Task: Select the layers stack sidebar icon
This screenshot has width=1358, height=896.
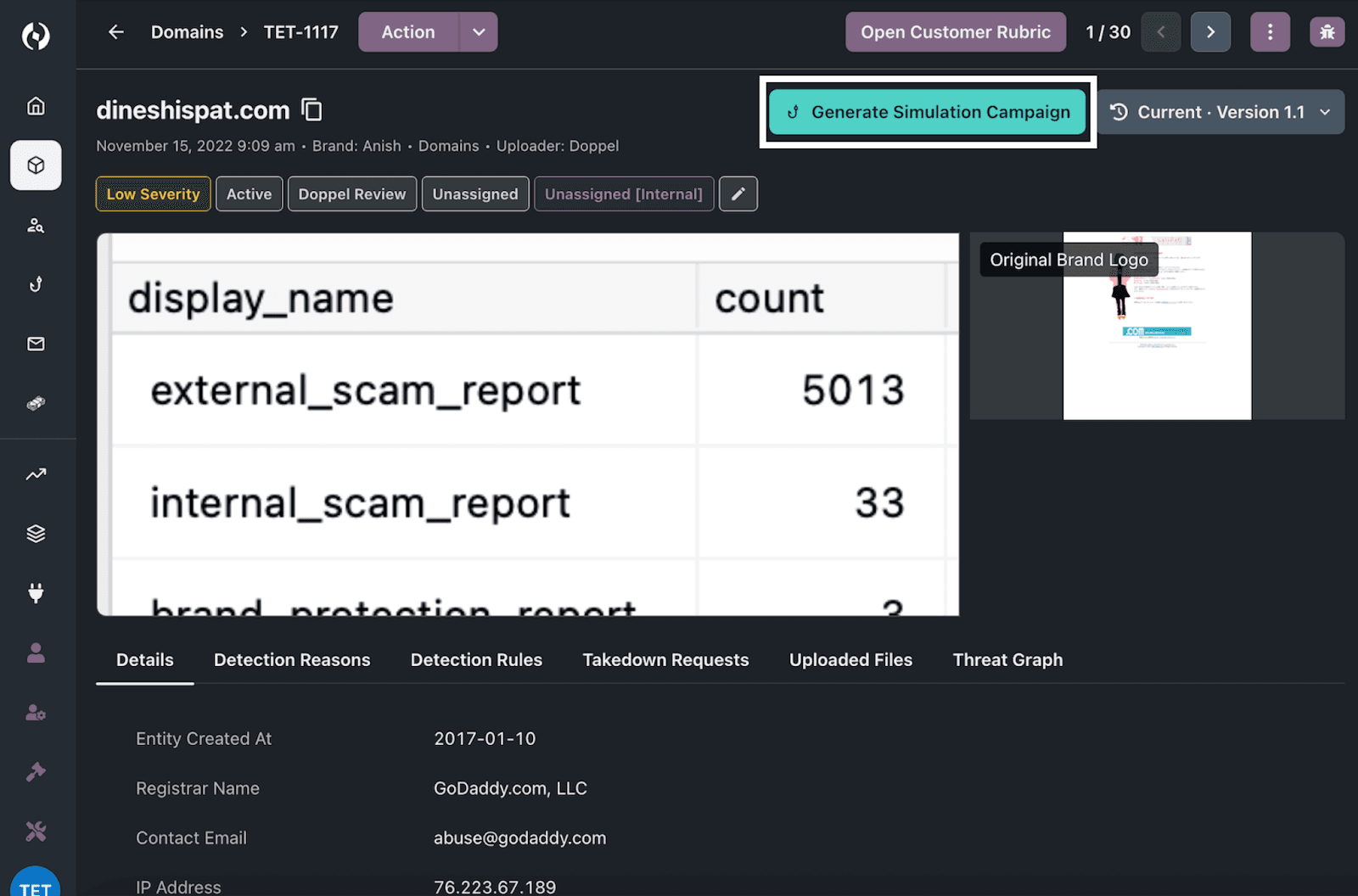Action: tap(36, 534)
